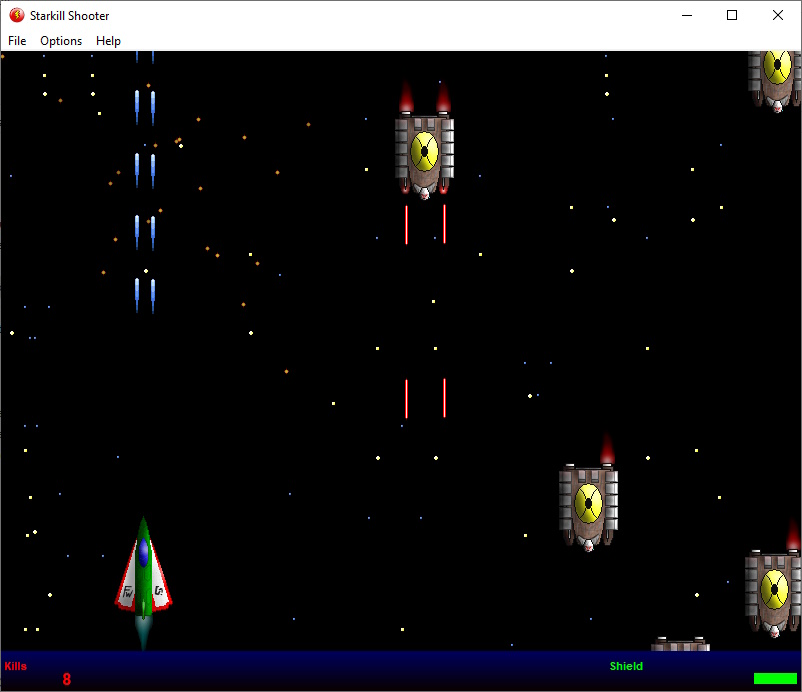Viewport: 802px width, 692px height.
Task: Click the topmost pair of blue player laser bolts
Action: click(145, 56)
